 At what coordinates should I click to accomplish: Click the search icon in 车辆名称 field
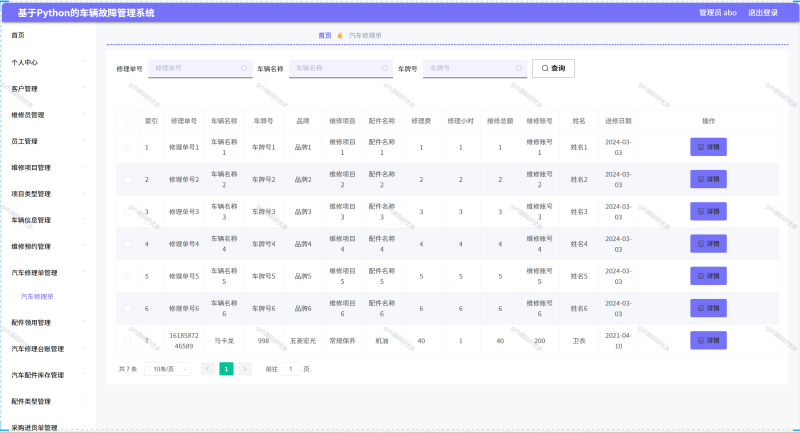[x=385, y=68]
